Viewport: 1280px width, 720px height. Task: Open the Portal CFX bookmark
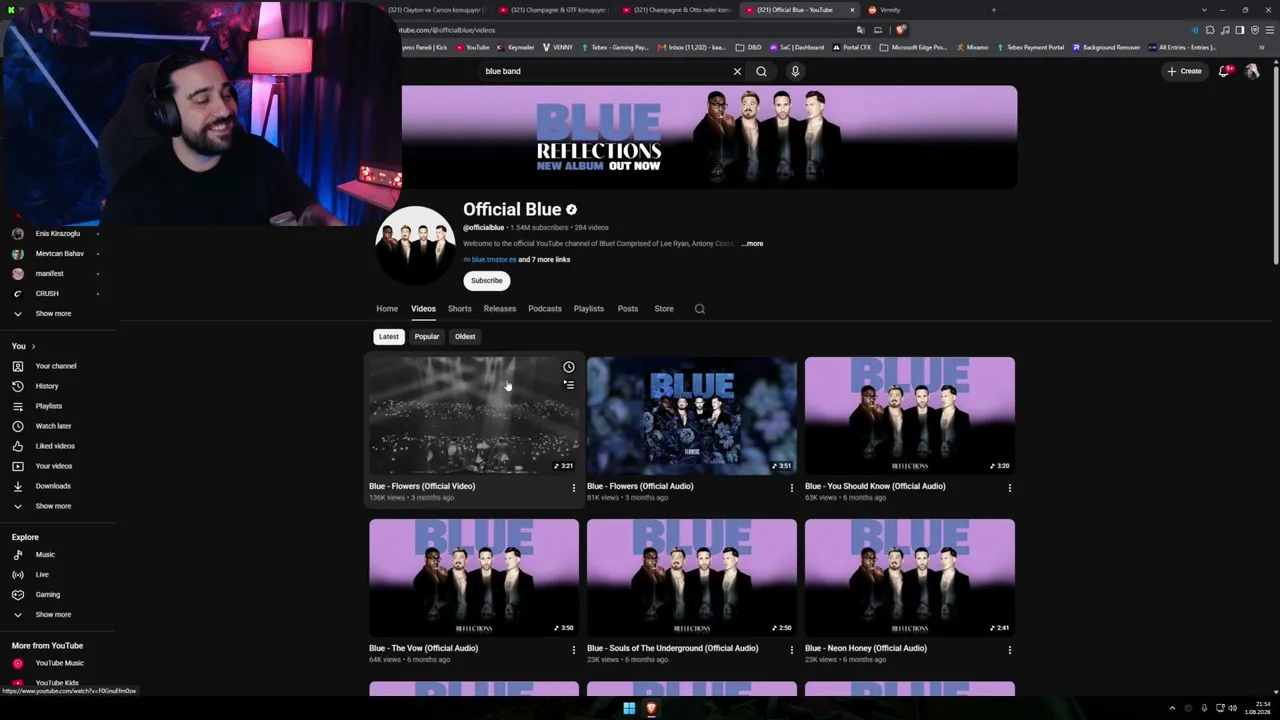[852, 47]
